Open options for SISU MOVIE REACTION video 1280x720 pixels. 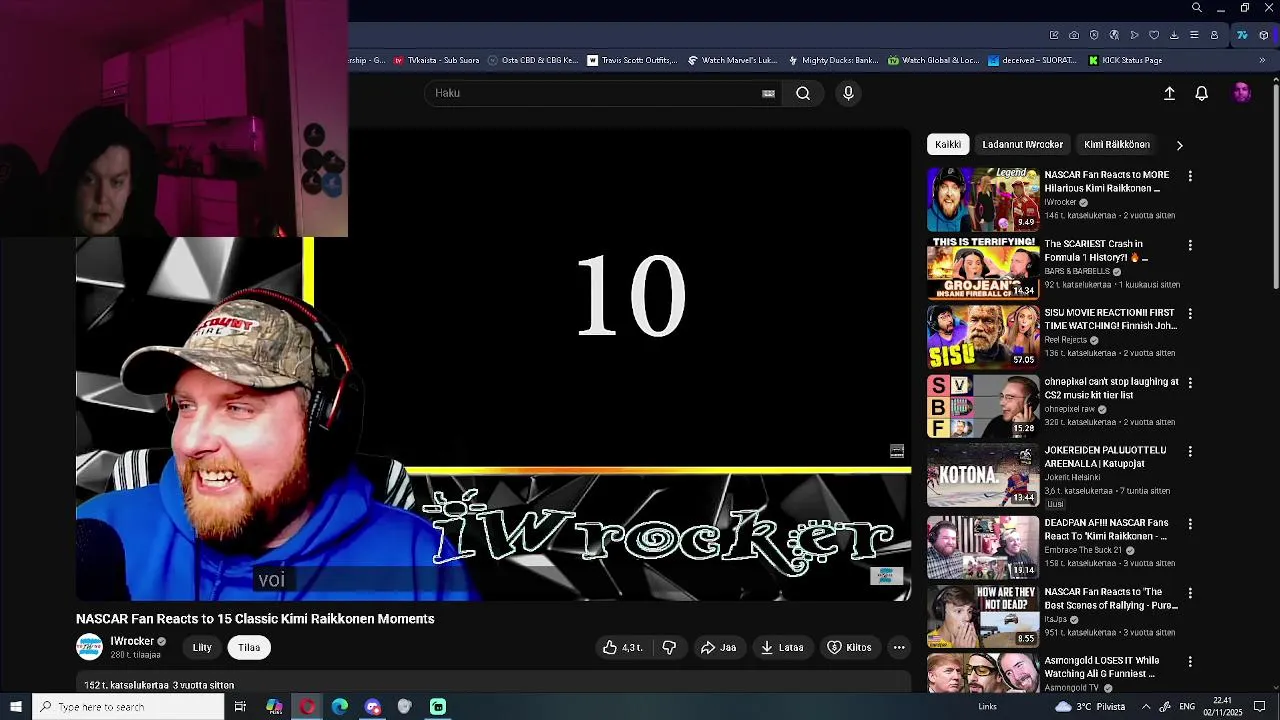[1190, 314]
